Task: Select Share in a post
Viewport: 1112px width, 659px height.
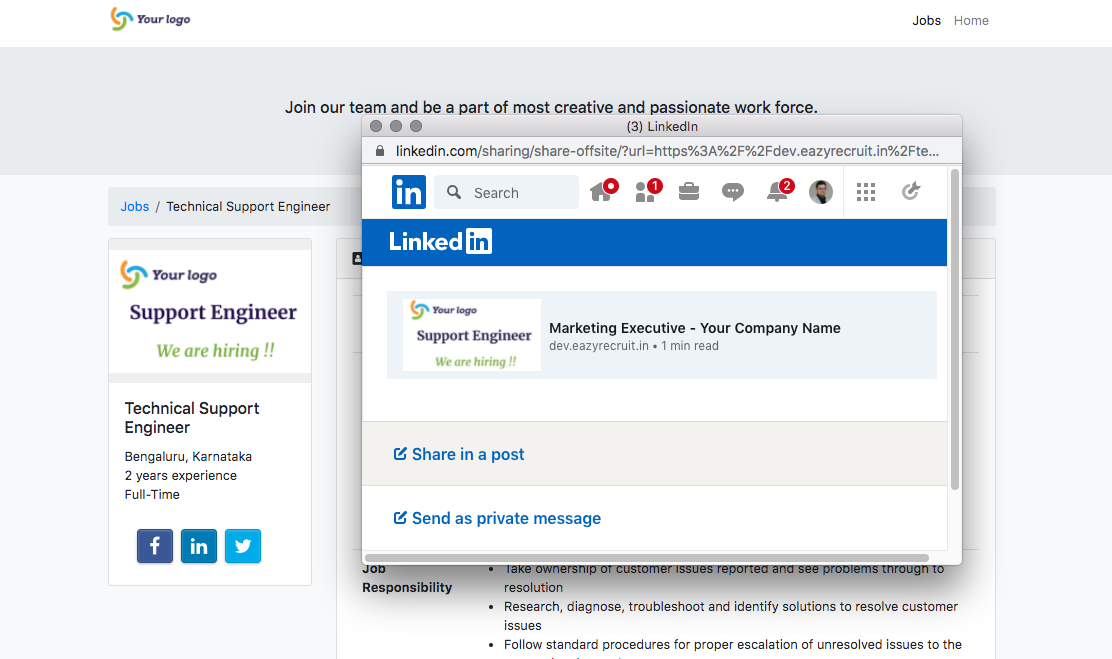Action: click(x=459, y=454)
